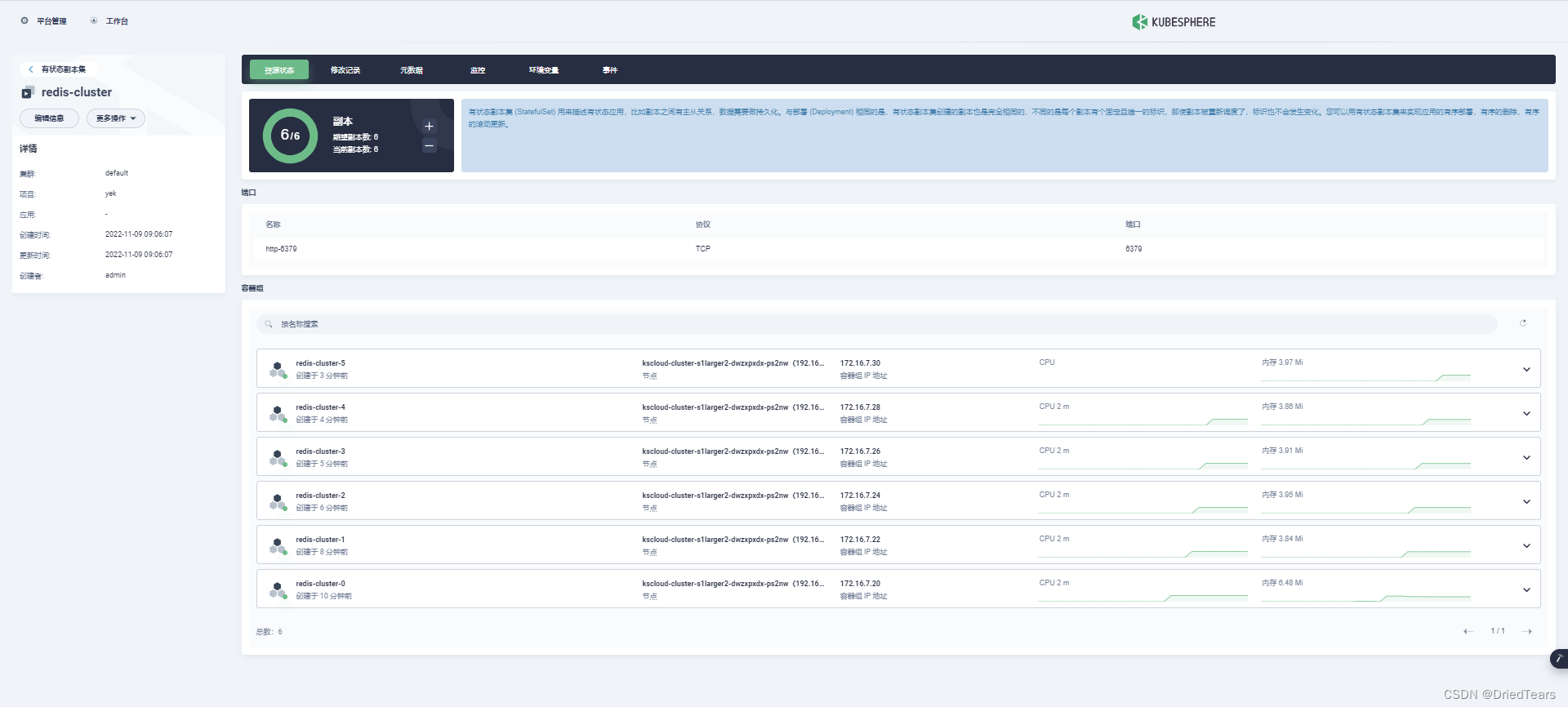Click IP address 172.16.7.28
Viewport: 1568px width, 707px height.
click(860, 407)
